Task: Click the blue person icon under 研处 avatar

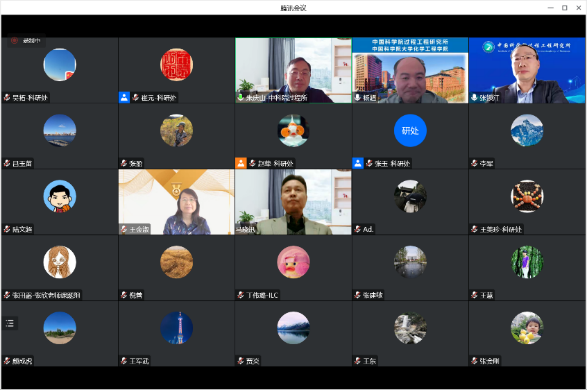Action: (x=358, y=164)
